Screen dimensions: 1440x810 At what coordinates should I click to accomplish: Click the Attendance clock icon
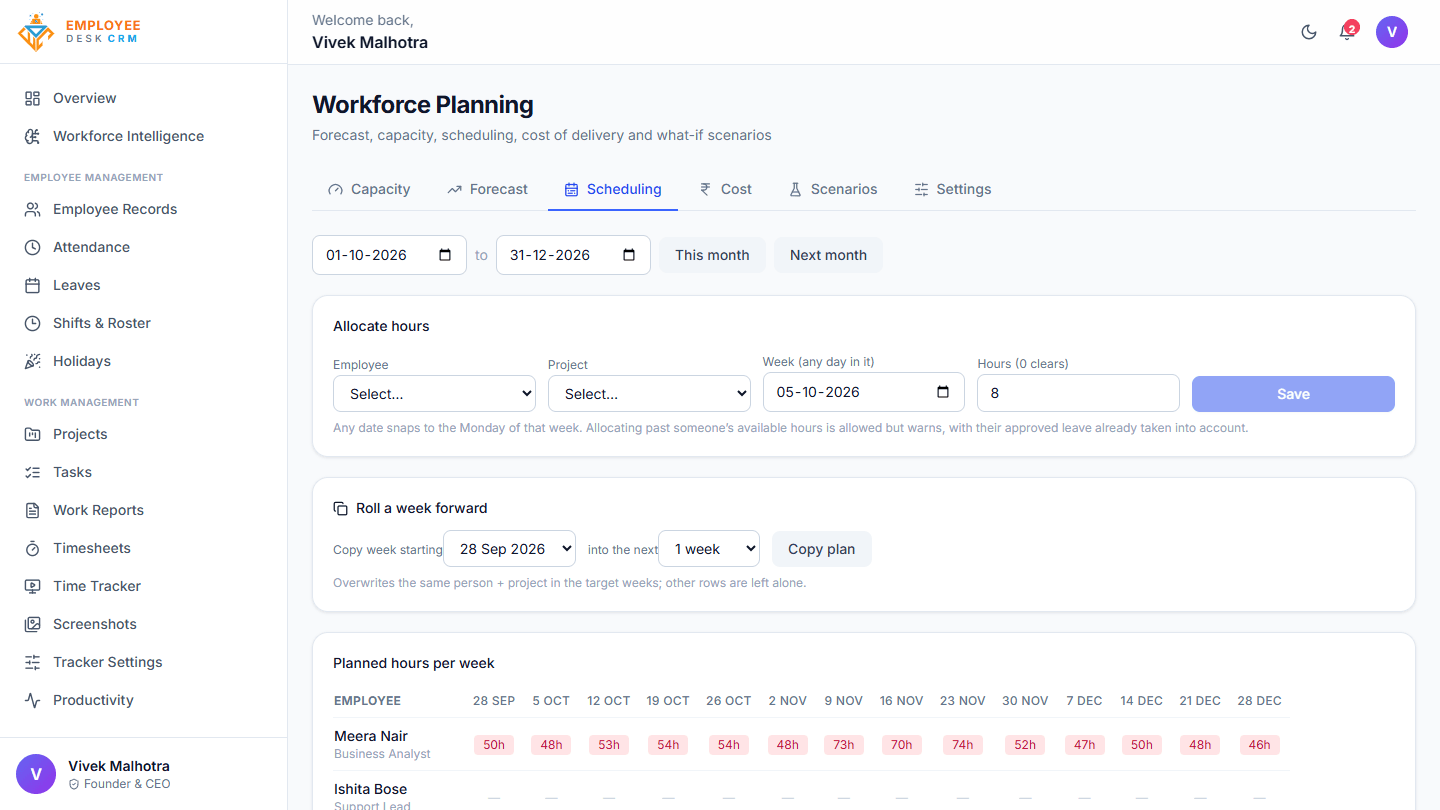click(33, 247)
